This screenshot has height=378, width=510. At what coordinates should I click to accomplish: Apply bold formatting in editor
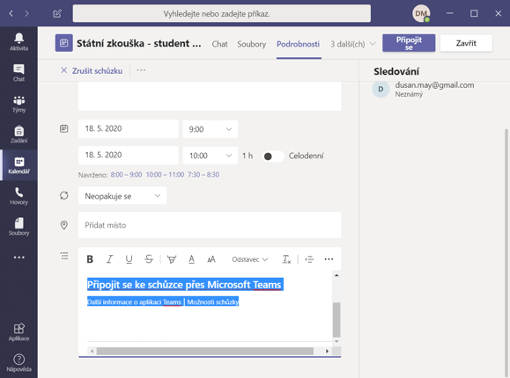click(90, 259)
